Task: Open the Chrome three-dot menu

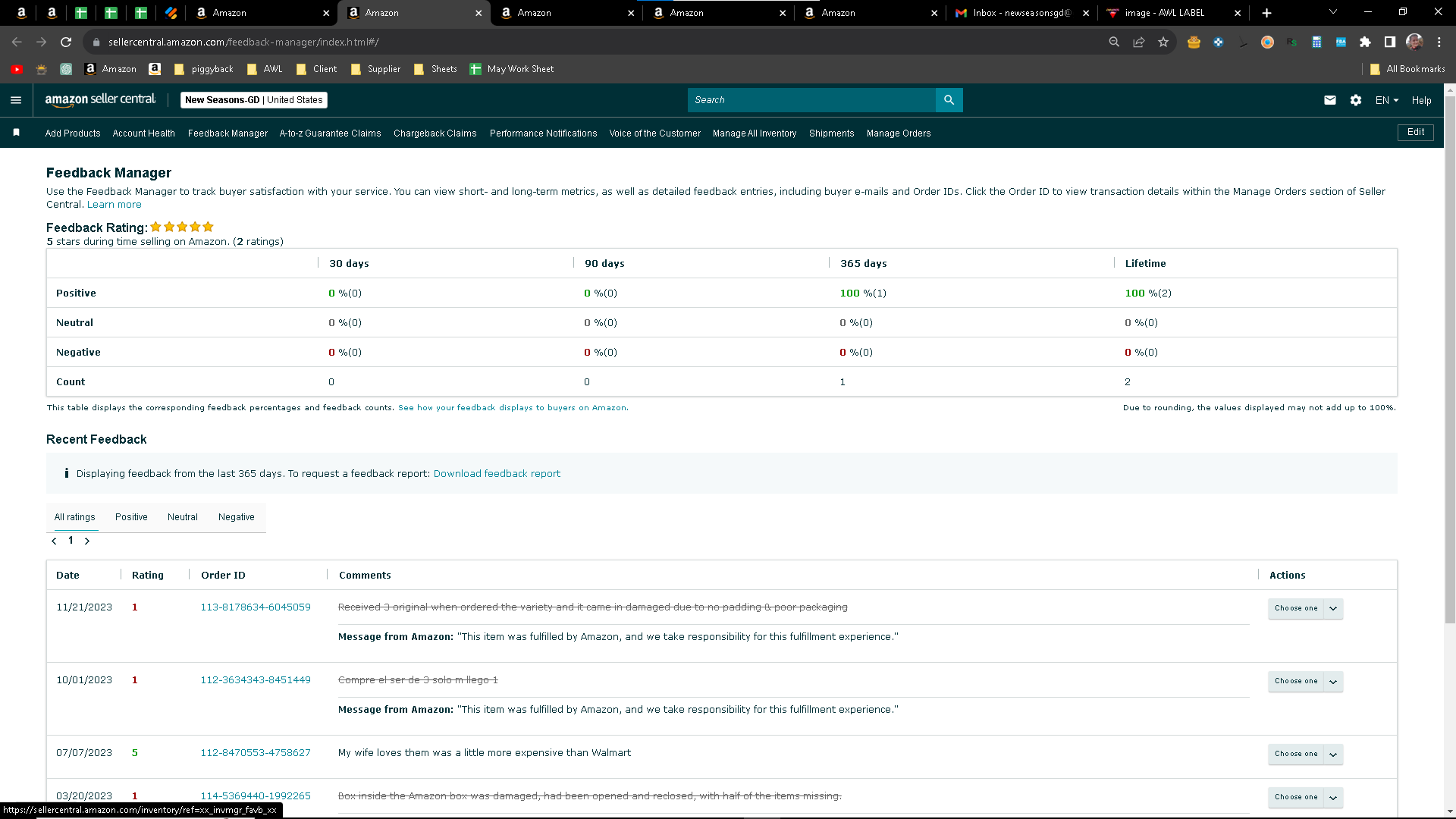Action: point(1439,42)
